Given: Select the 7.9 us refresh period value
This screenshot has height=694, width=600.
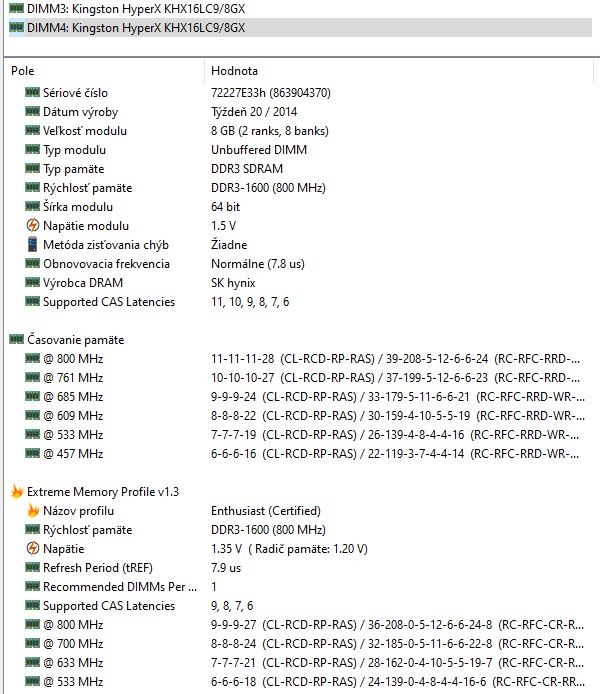Looking at the screenshot, I should 226,568.
